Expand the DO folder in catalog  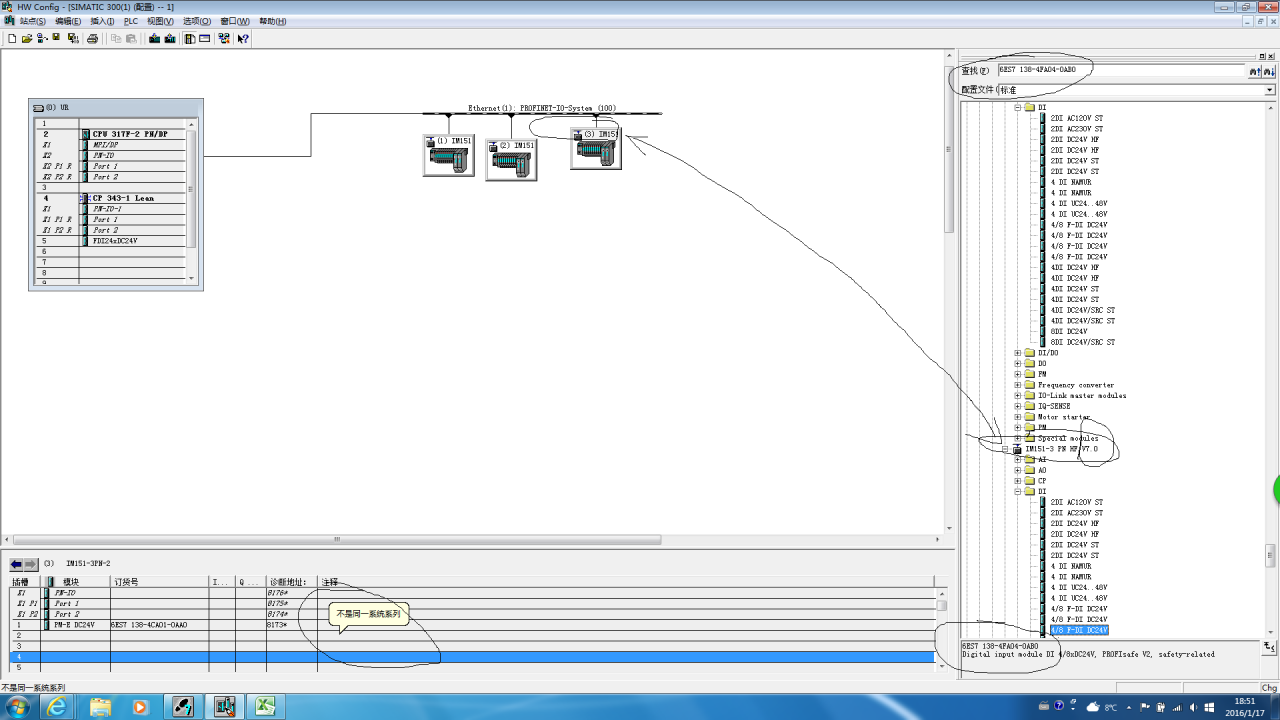click(x=1018, y=364)
